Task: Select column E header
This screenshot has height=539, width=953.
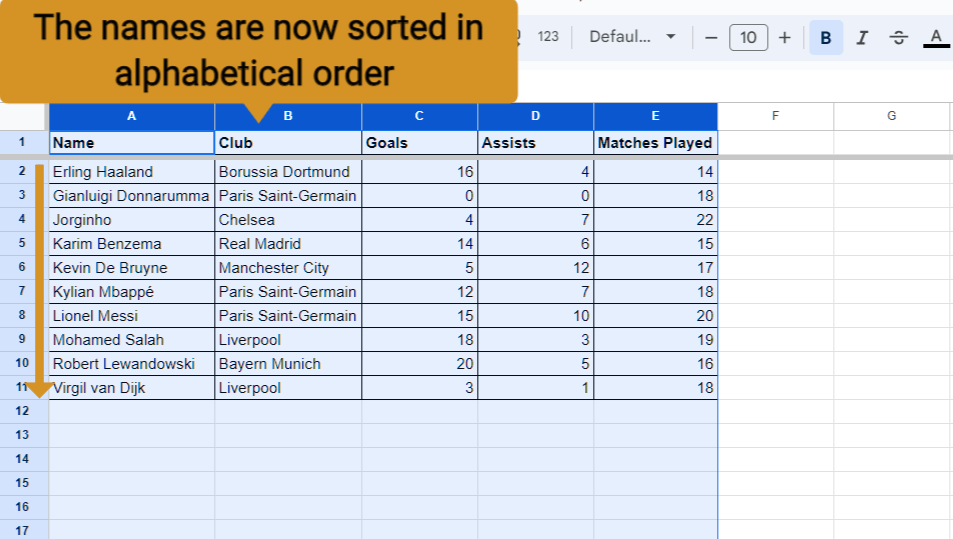Action: (x=655, y=116)
